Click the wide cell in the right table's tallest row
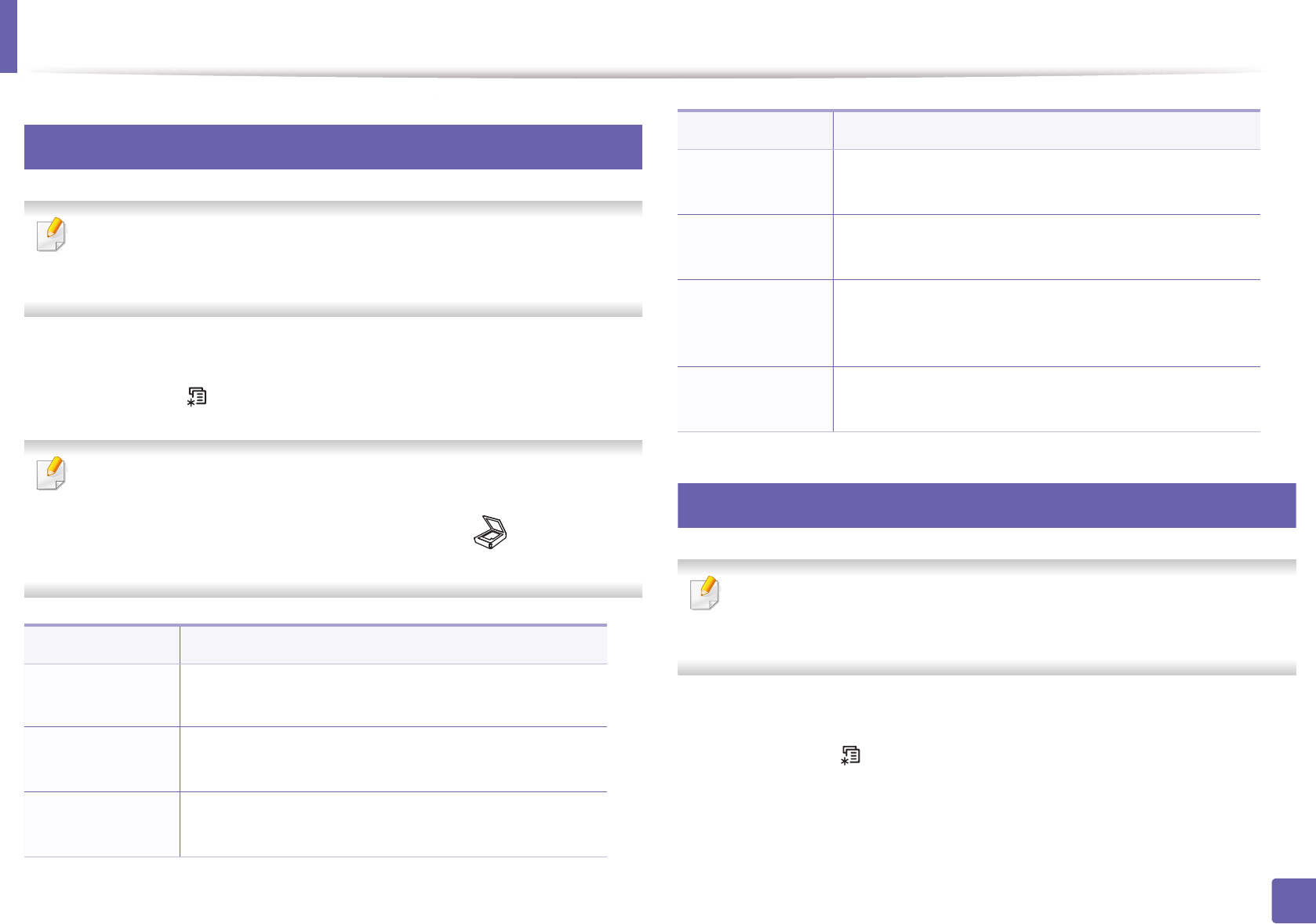 [1046, 323]
